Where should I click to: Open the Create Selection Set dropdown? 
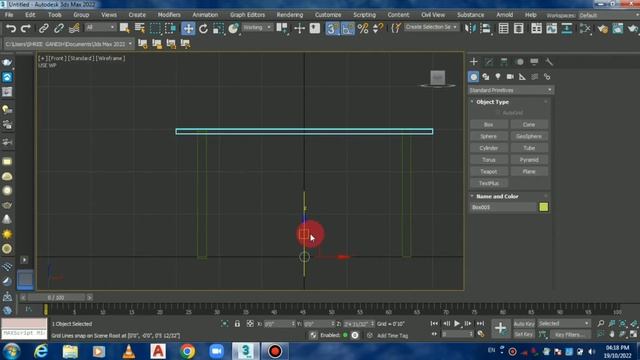(431, 27)
